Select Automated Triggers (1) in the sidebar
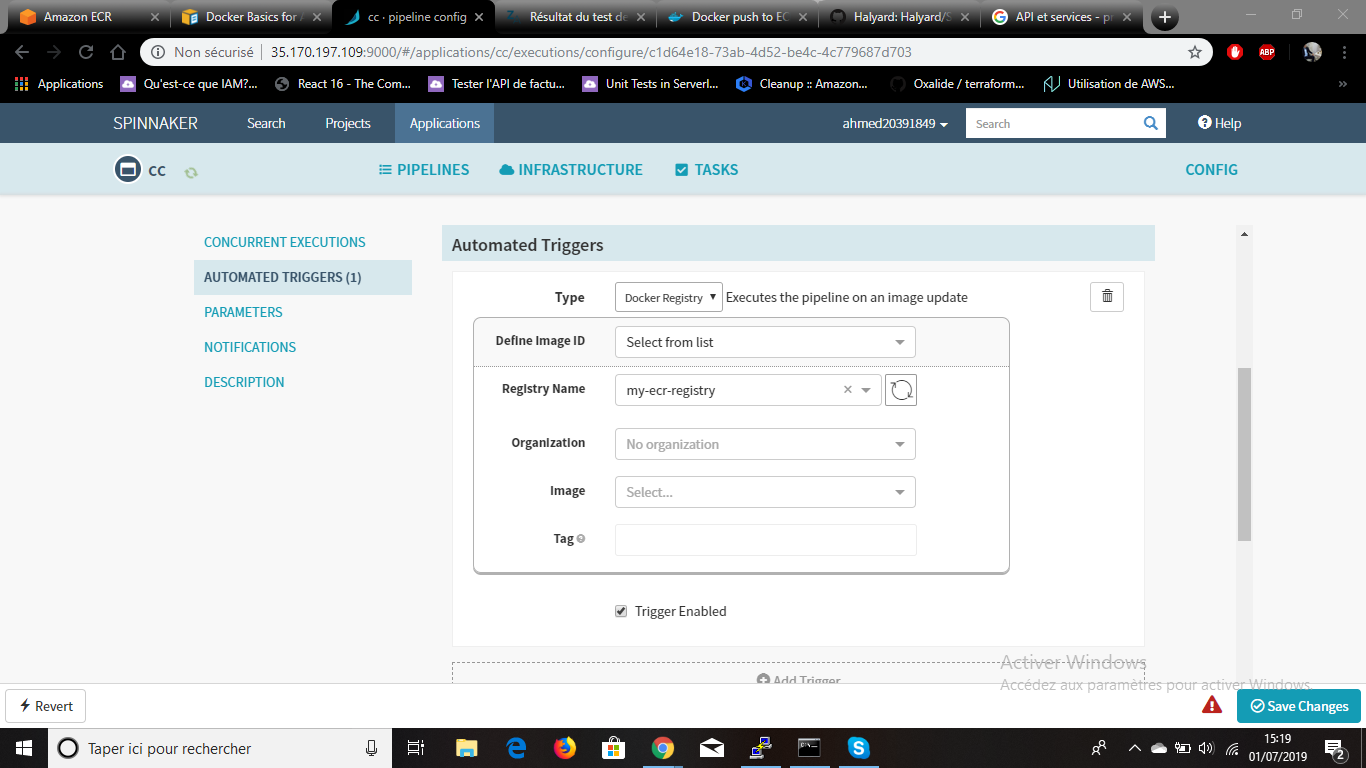1366x768 pixels. point(303,277)
